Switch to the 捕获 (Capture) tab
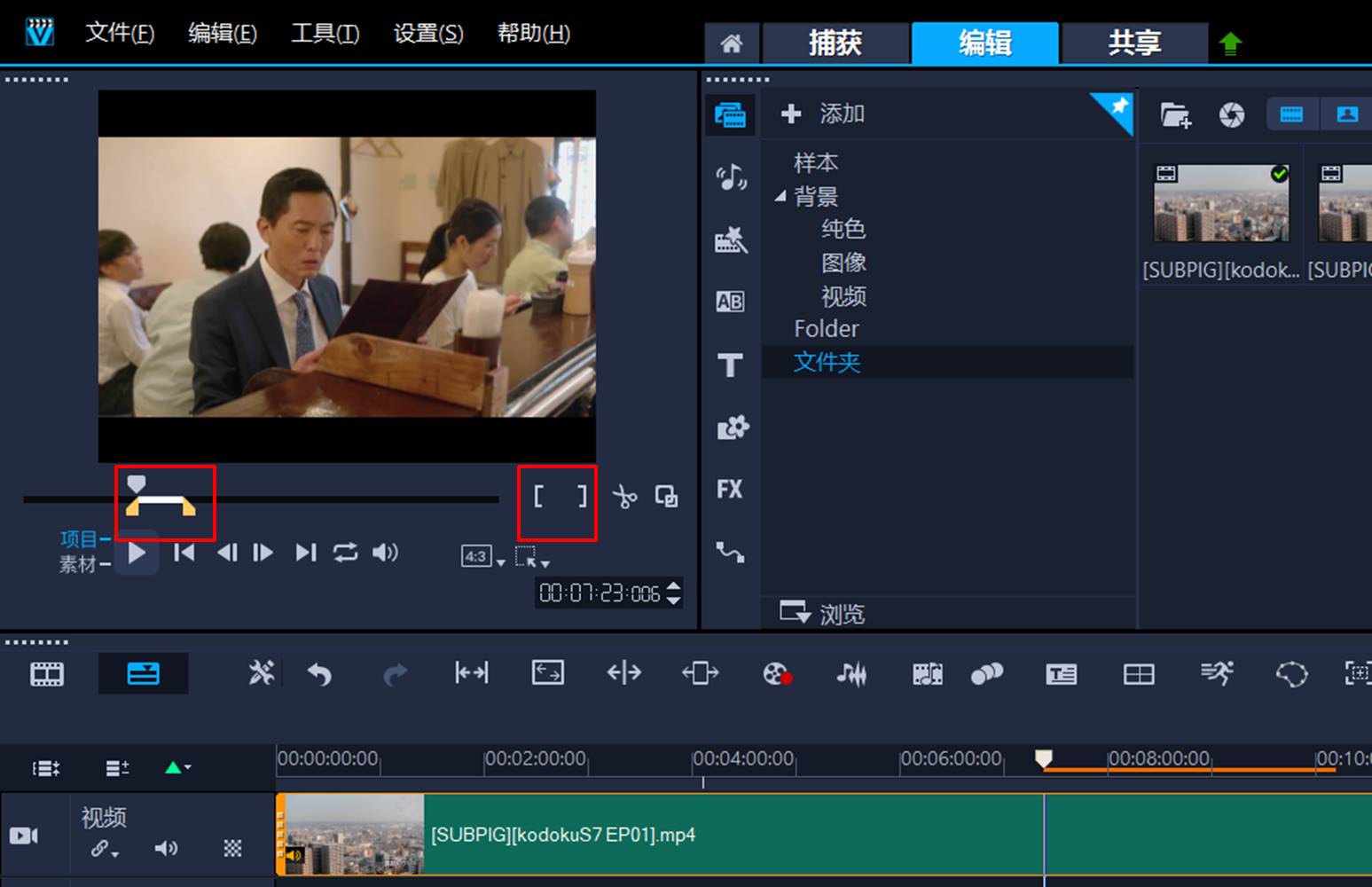The height and width of the screenshot is (887, 1372). (835, 43)
